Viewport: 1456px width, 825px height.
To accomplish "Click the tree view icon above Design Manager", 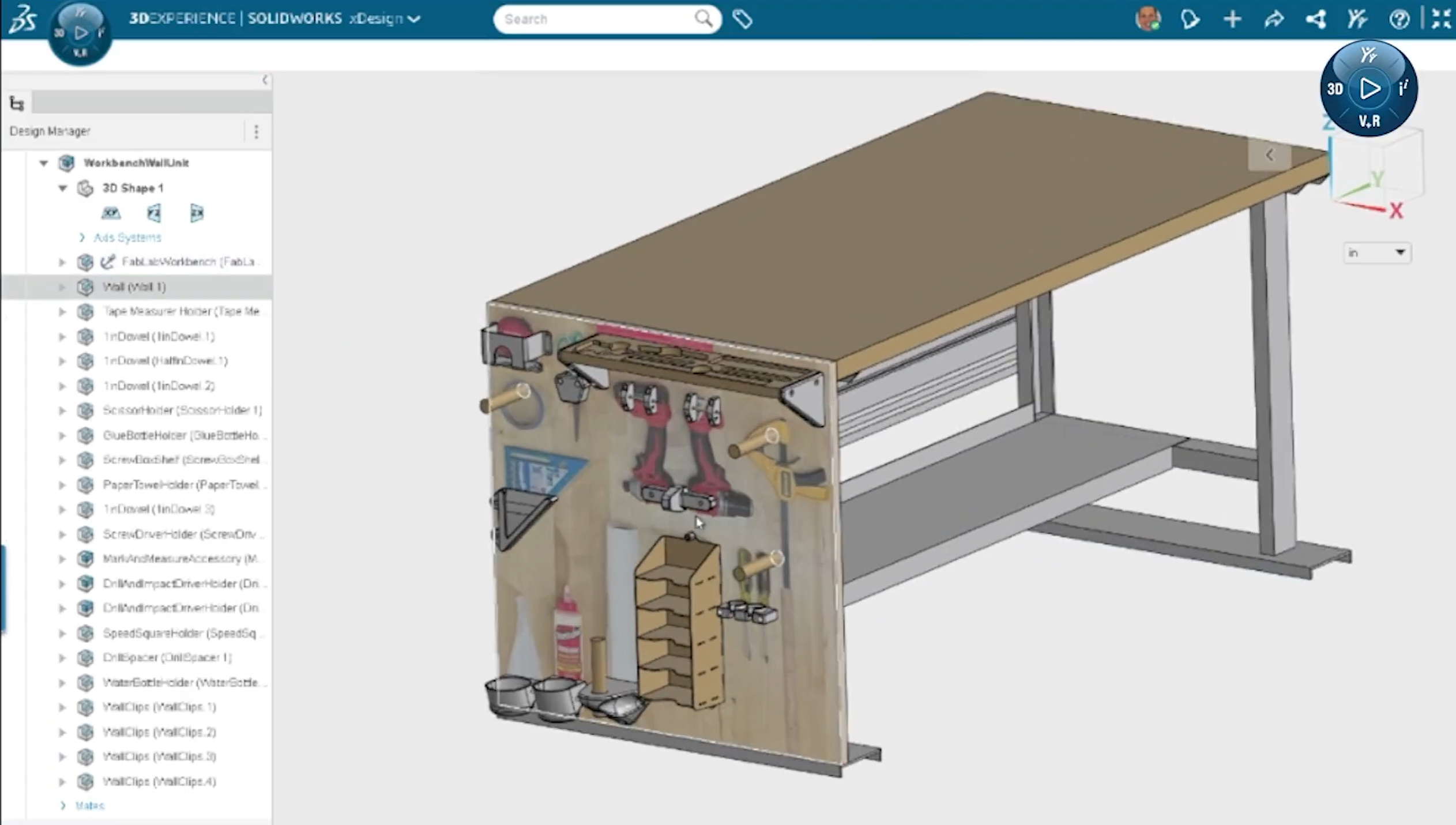I will click(17, 104).
